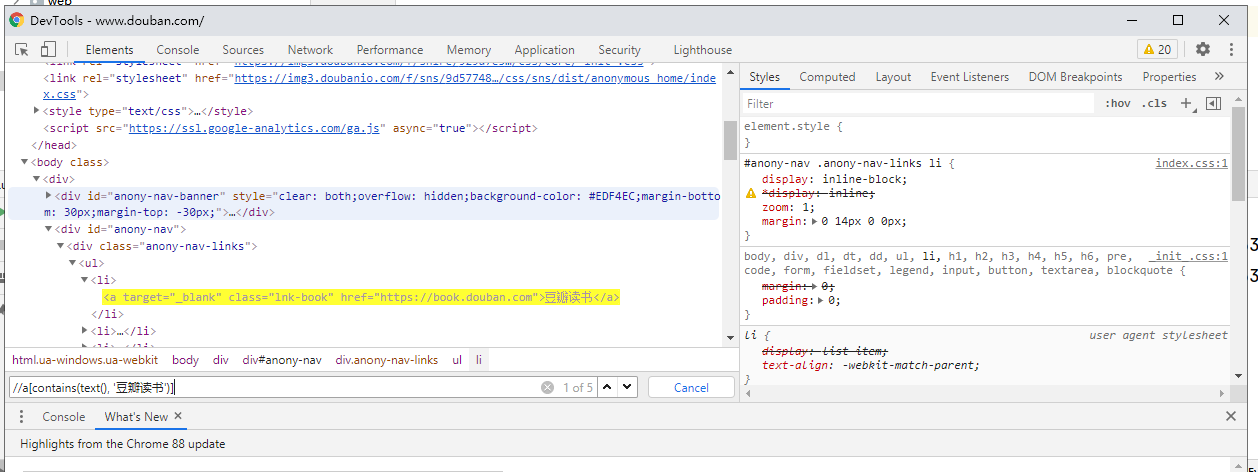Click the 20 warnings badge
The image size is (1258, 472).
click(x=1158, y=49)
